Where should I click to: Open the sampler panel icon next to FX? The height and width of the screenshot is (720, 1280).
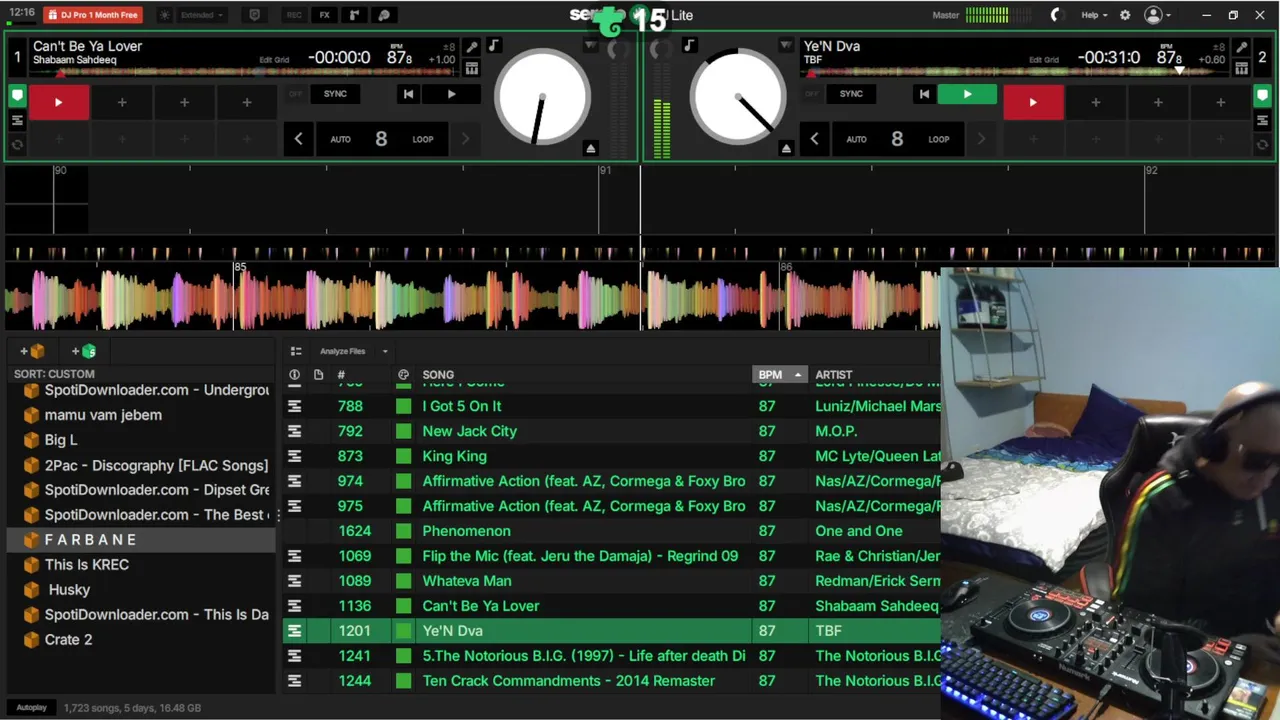click(354, 15)
